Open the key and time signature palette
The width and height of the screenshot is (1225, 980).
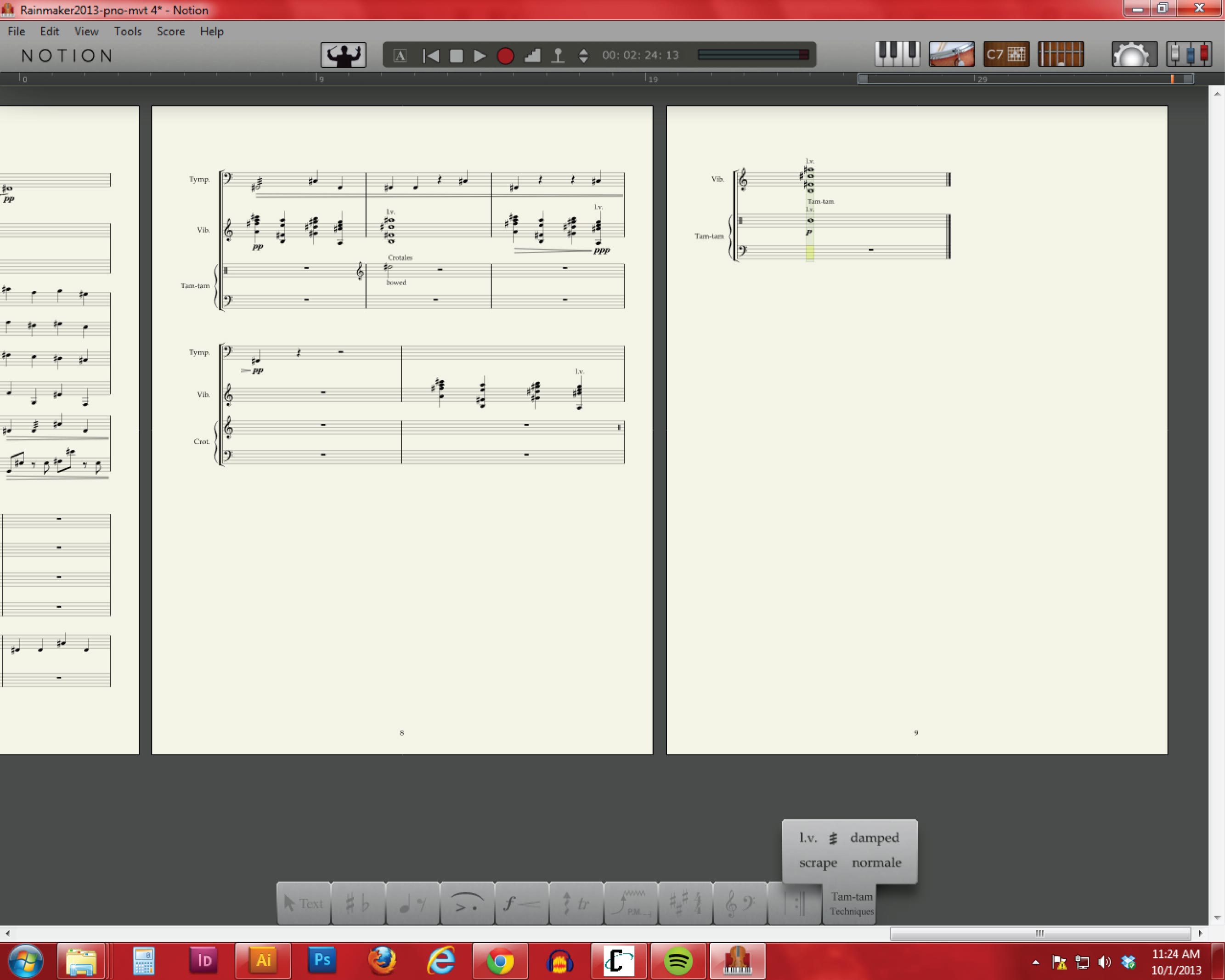[685, 903]
